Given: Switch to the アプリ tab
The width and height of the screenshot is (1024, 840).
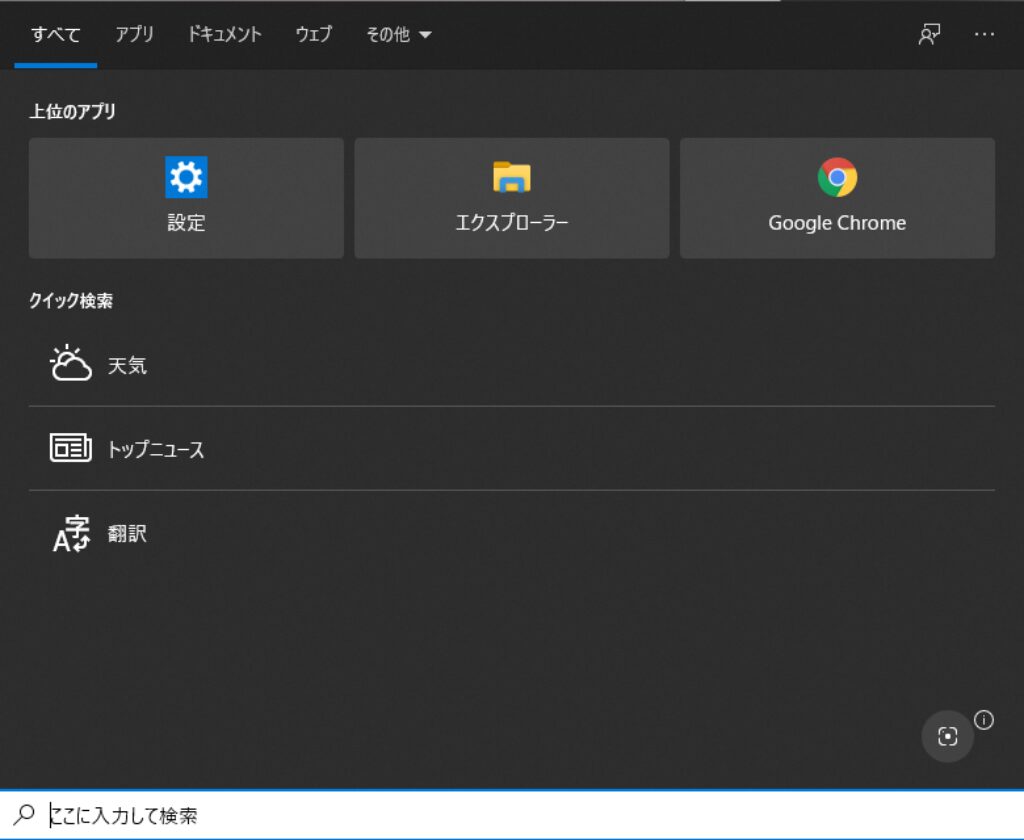Looking at the screenshot, I should point(134,34).
